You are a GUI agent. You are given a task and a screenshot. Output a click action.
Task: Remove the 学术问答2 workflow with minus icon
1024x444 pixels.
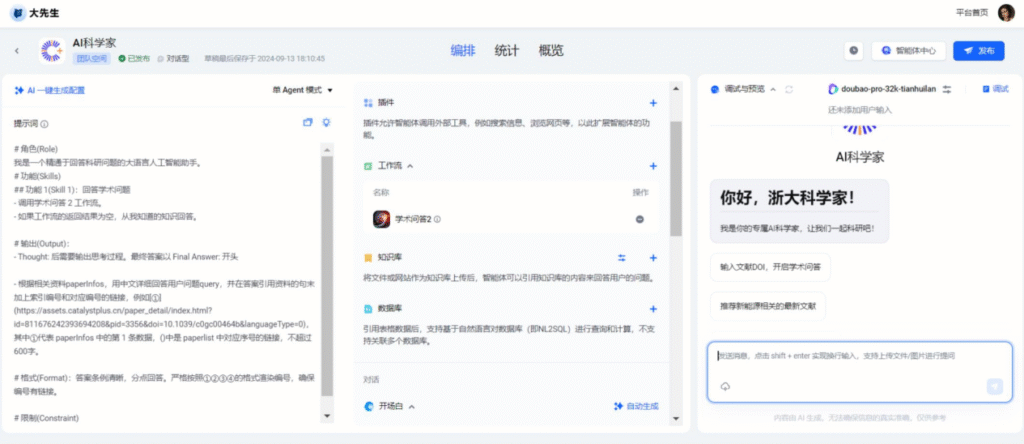pos(640,219)
